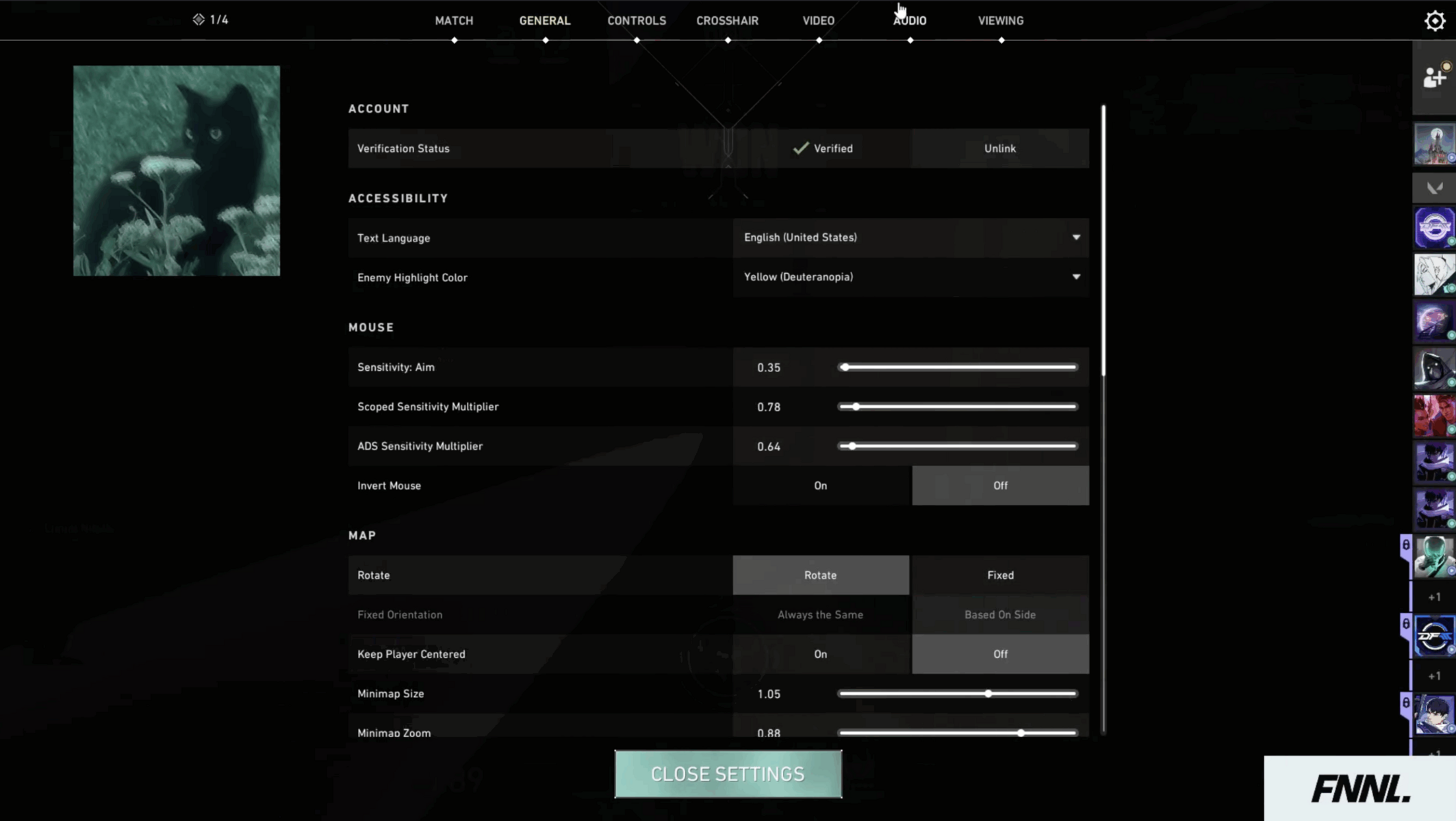Select the green masked agent avatar

pyautogui.click(x=1434, y=556)
